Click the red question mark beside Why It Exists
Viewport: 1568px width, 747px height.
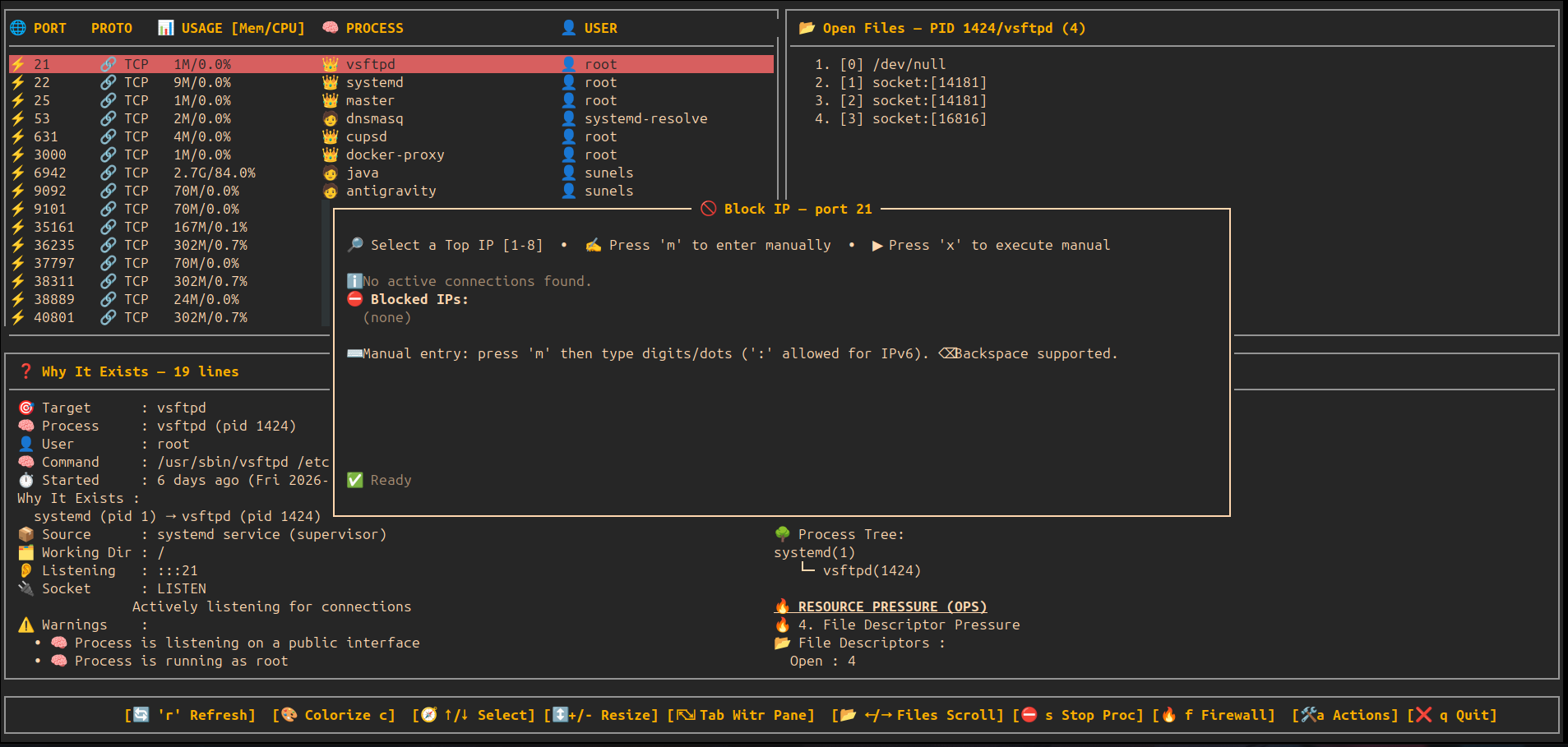26,371
